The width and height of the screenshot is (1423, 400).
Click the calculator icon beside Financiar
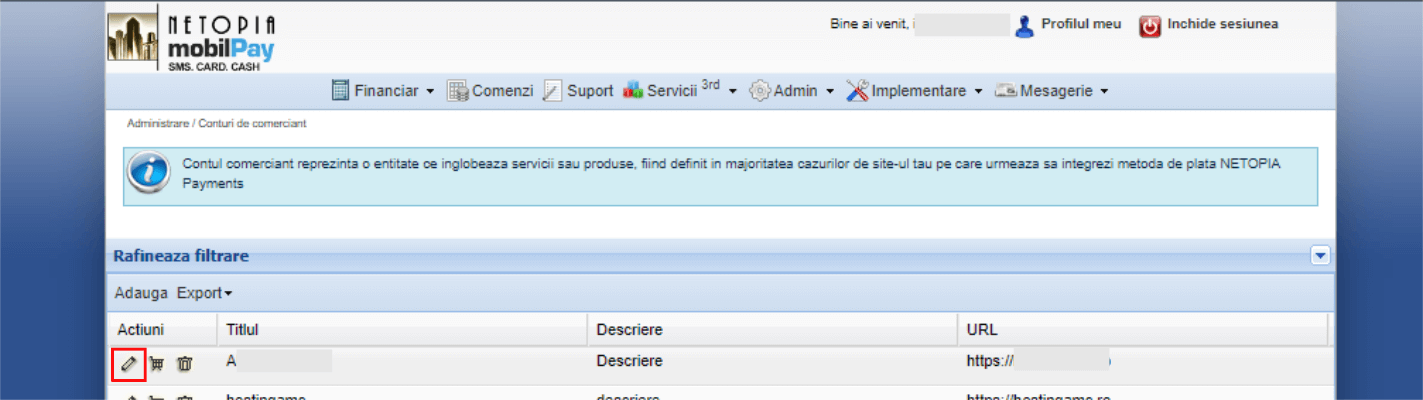click(x=341, y=91)
